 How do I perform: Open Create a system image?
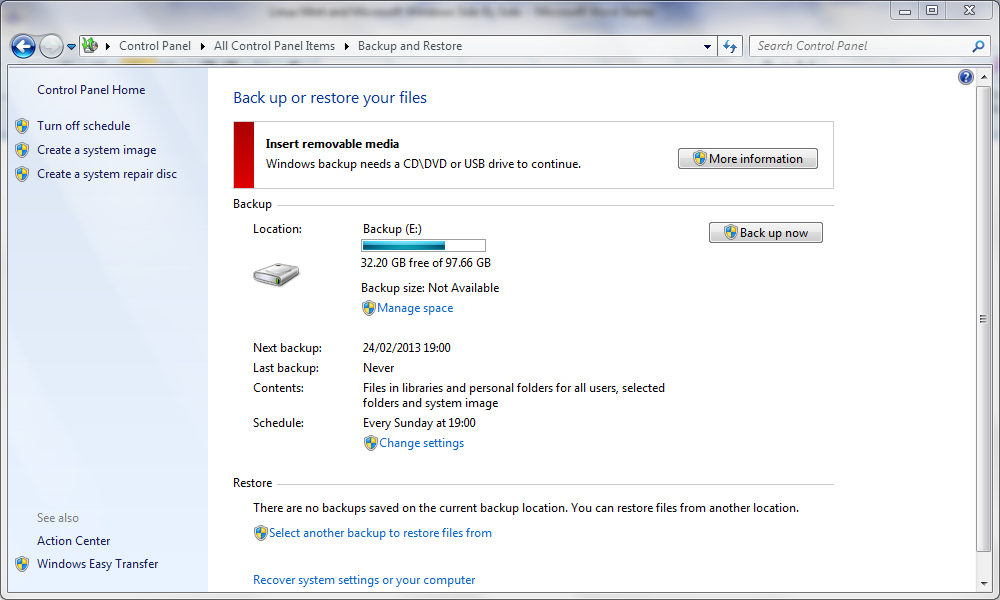96,150
